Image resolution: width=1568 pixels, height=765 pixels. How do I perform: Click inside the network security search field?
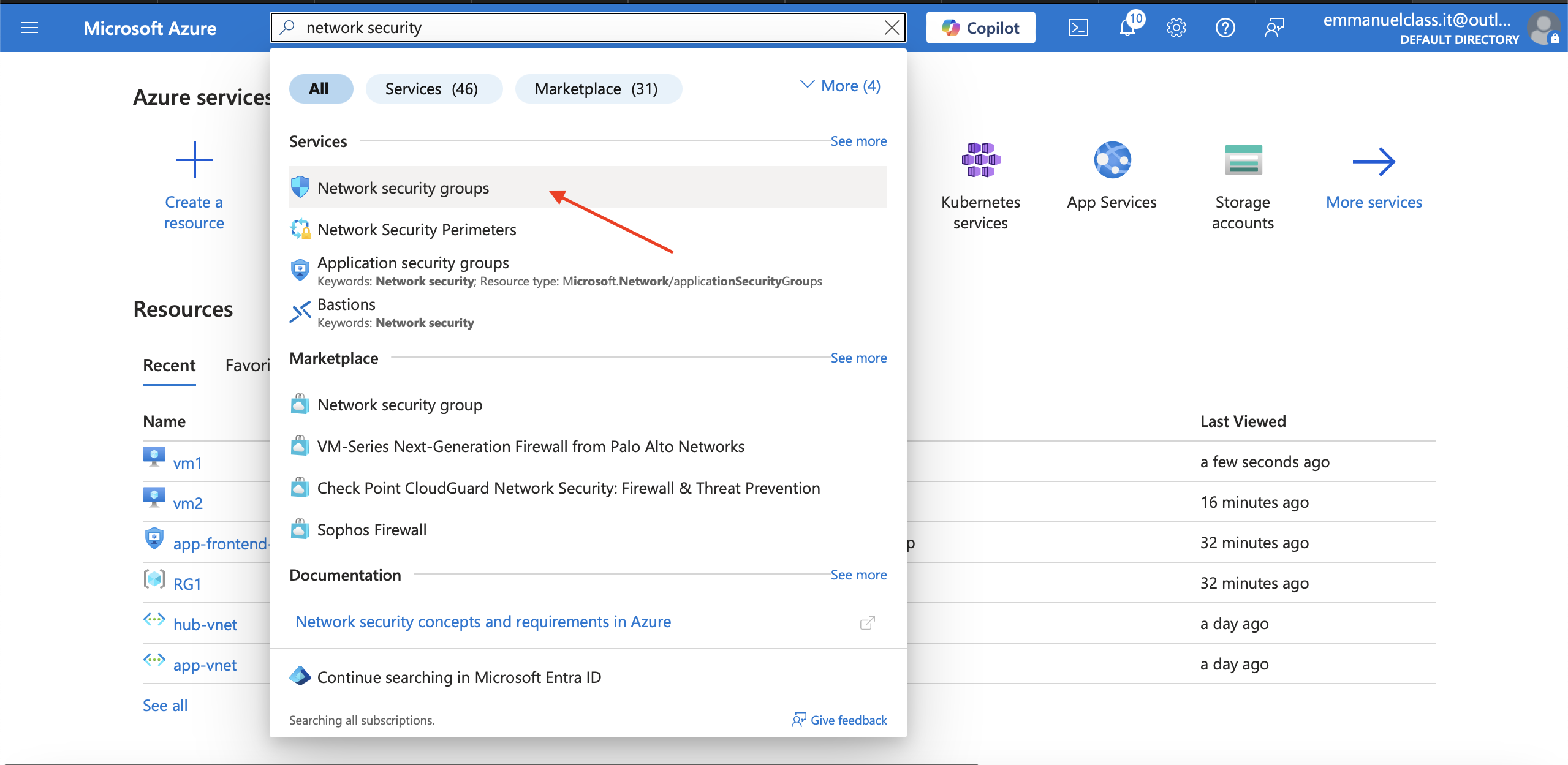pos(588,28)
